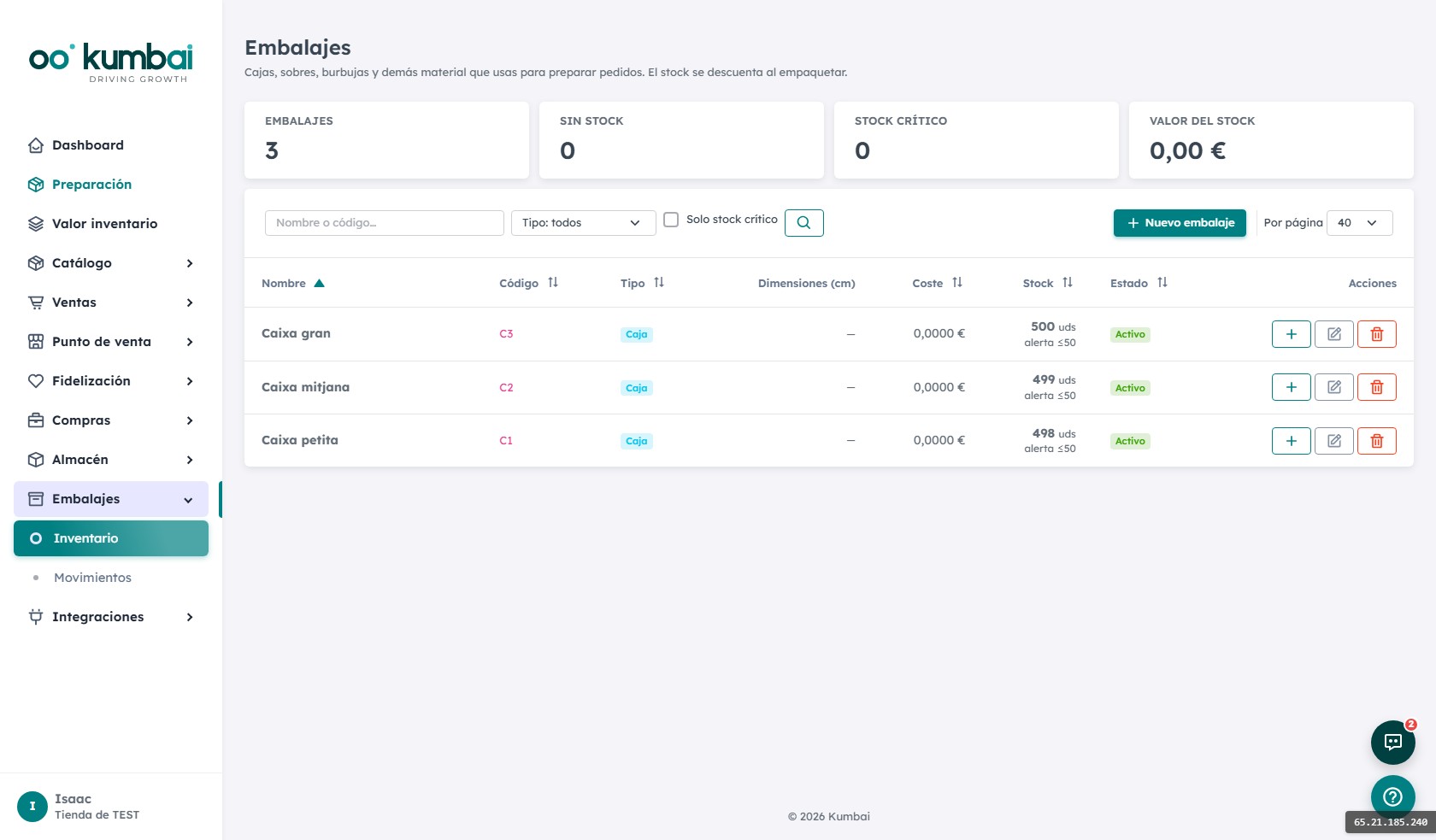This screenshot has width=1436, height=840.
Task: Open Movimientos submenu item
Action: coord(92,578)
